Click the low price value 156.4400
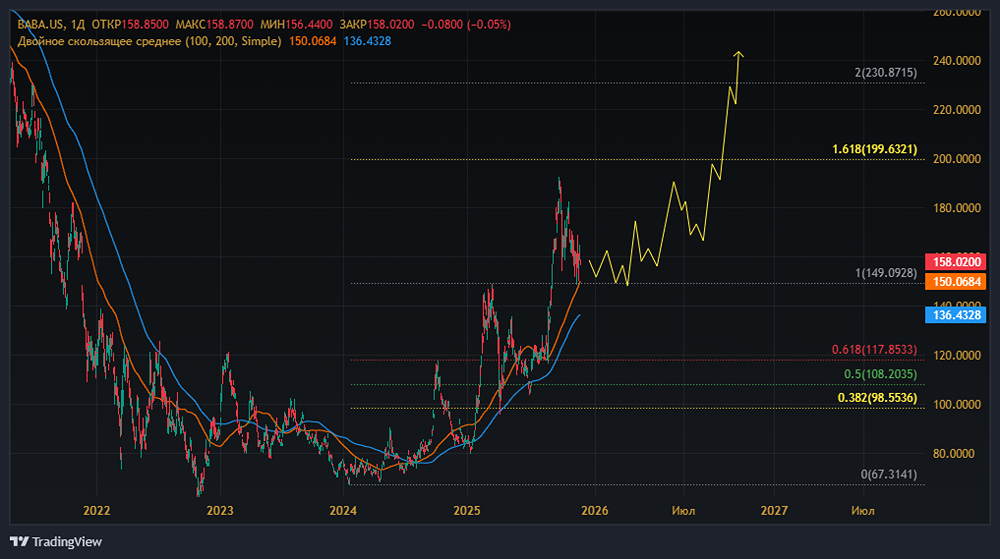Viewport: 1000px width, 559px height. click(309, 25)
